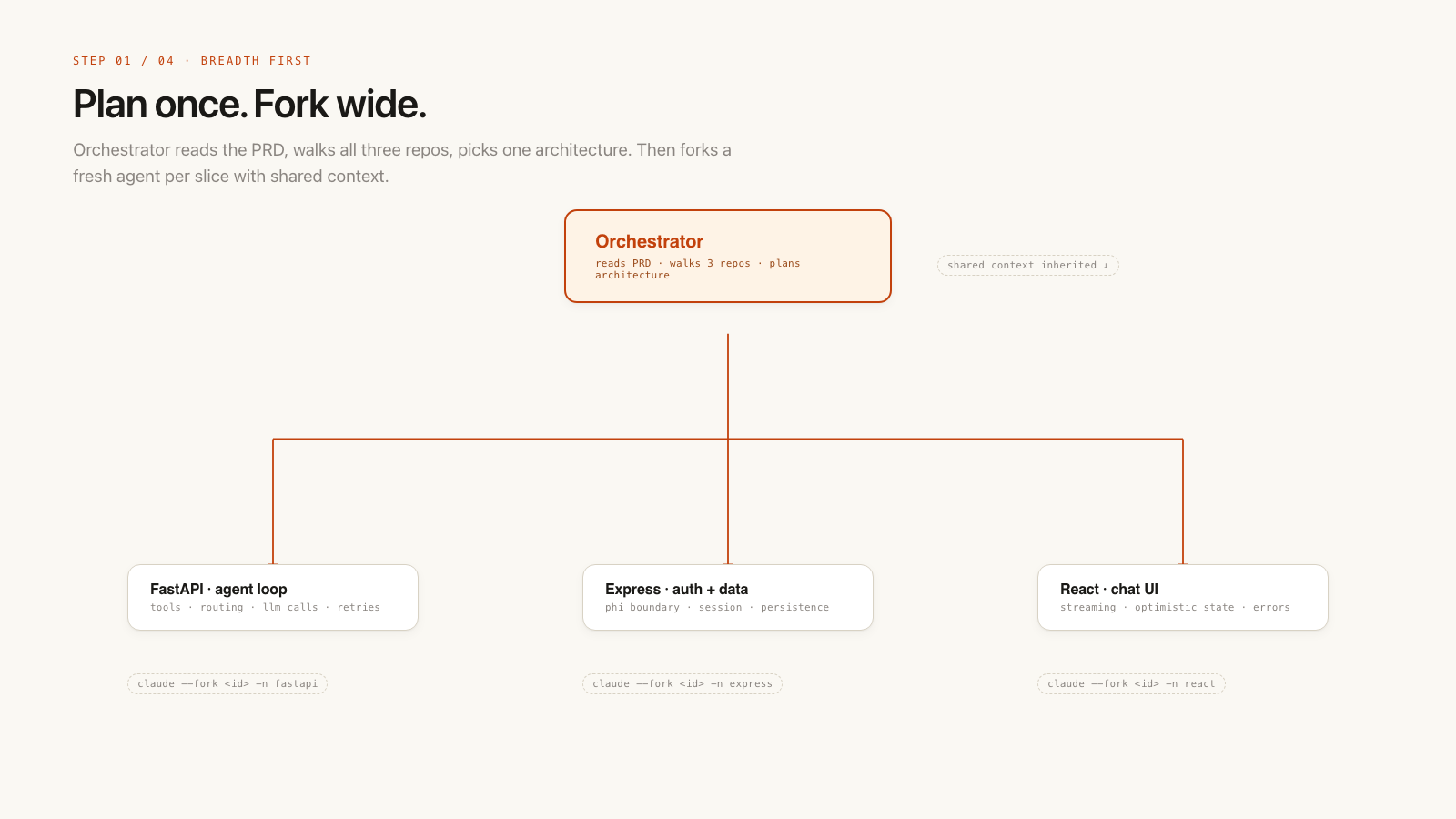The width and height of the screenshot is (1456, 819).
Task: Click the 'STEP 01 / 04 · BREADTH FIRST' label
Action: tap(192, 61)
